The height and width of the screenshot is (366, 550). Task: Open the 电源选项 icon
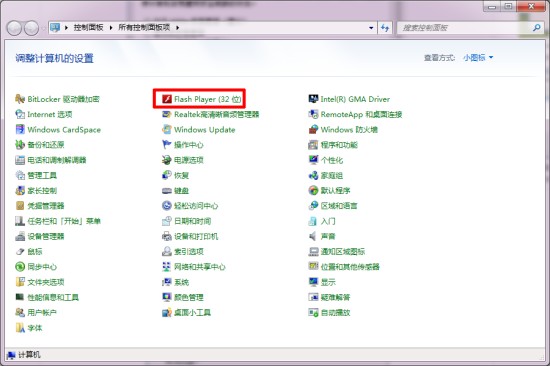point(167,160)
